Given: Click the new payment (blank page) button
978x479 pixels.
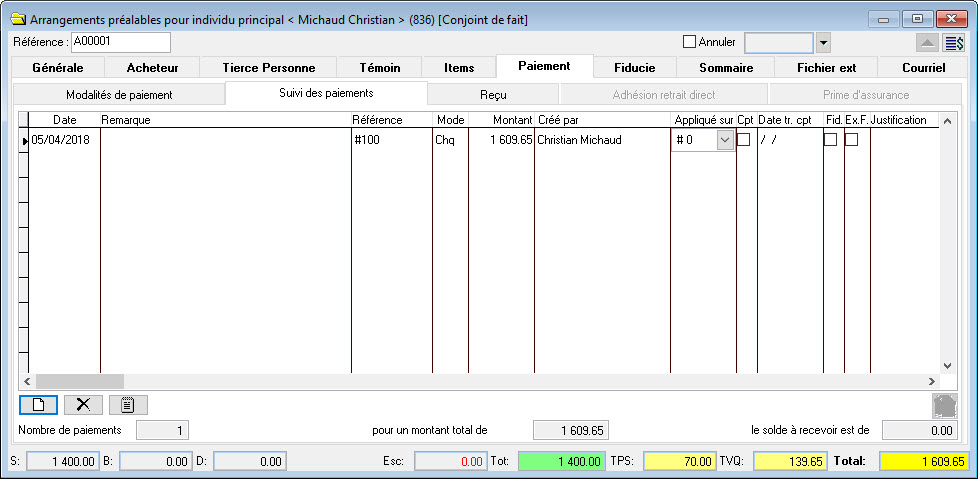Looking at the screenshot, I should 38,404.
